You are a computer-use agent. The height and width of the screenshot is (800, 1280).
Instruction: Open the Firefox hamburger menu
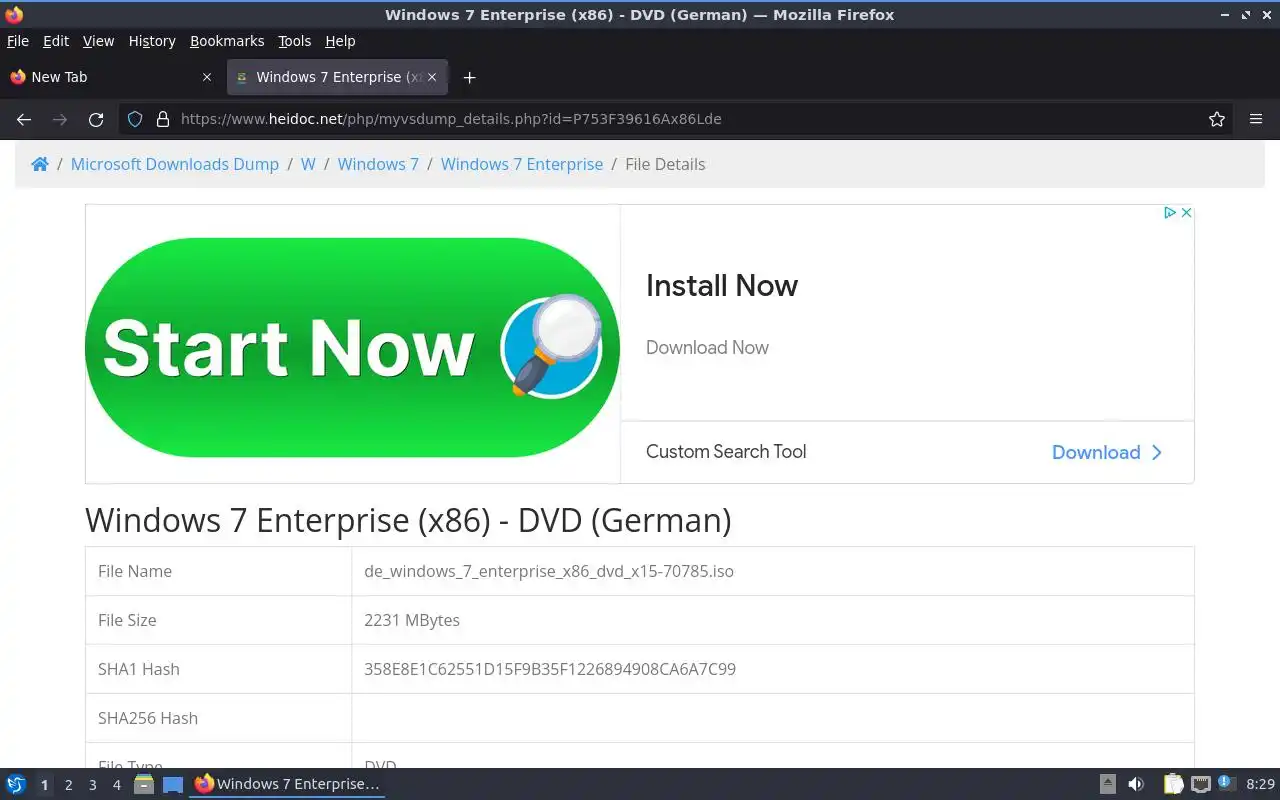pyautogui.click(x=1256, y=119)
